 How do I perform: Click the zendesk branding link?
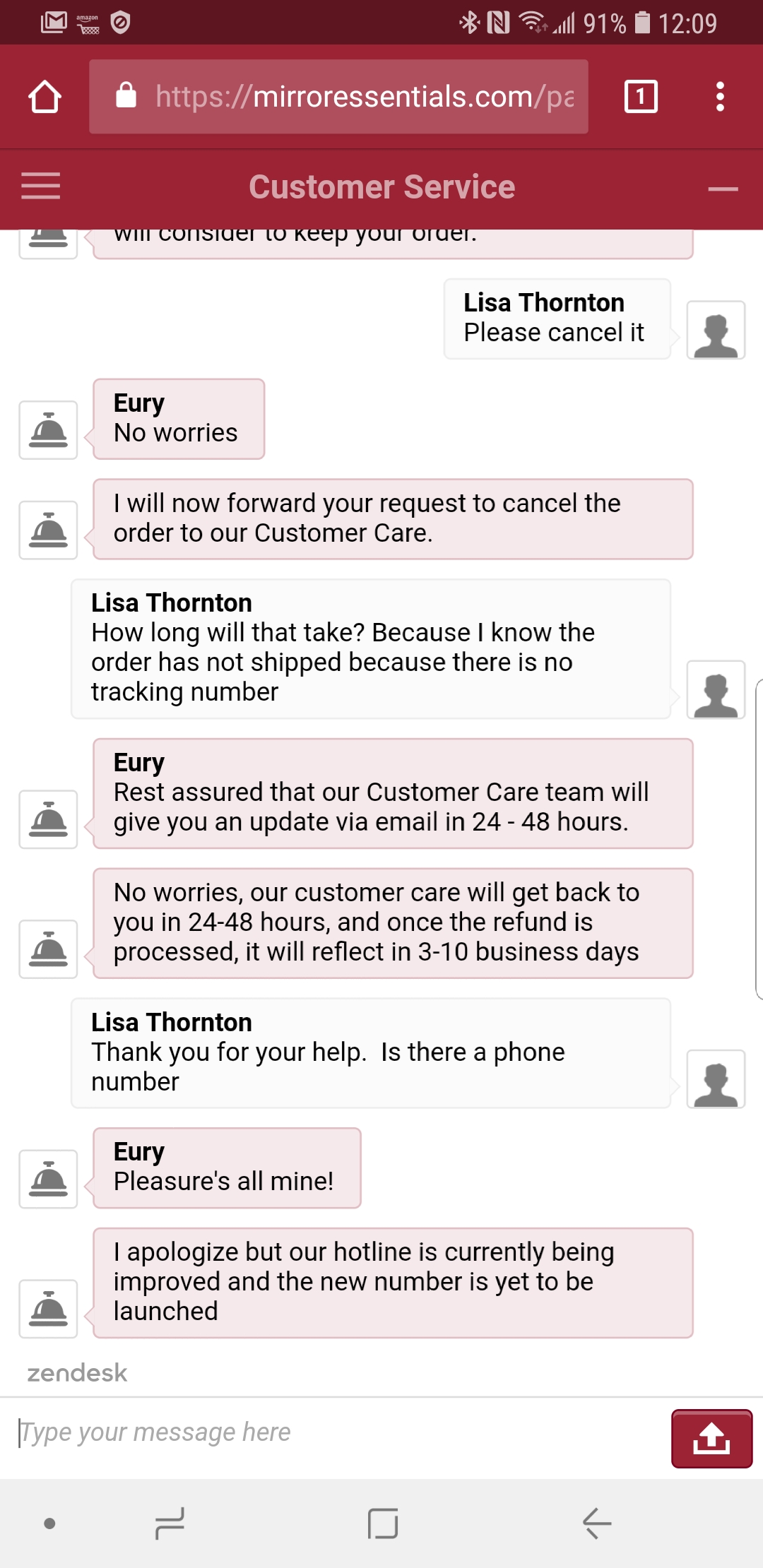point(77,1372)
